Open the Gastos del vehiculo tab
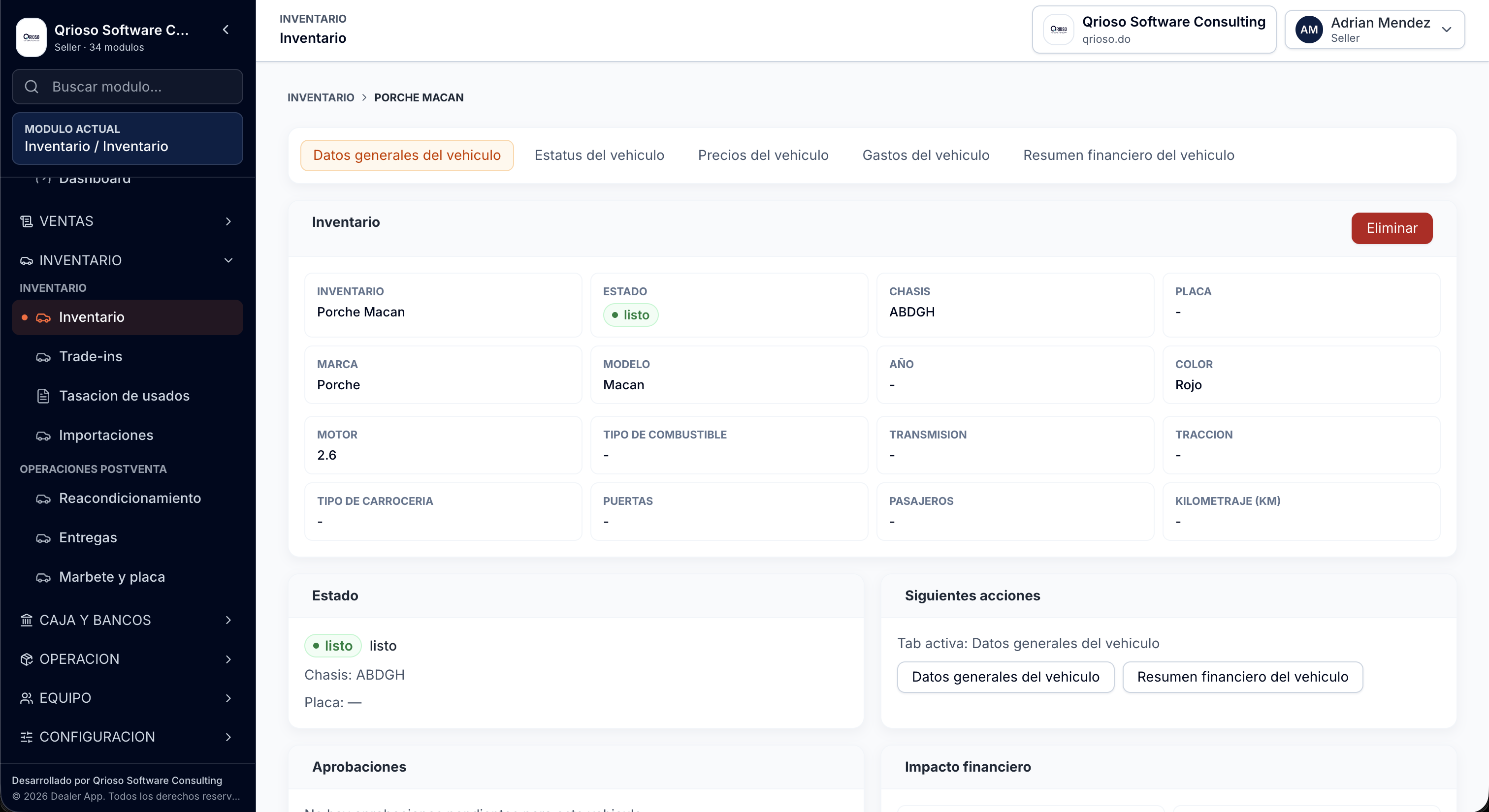This screenshot has height=812, width=1489. point(925,156)
